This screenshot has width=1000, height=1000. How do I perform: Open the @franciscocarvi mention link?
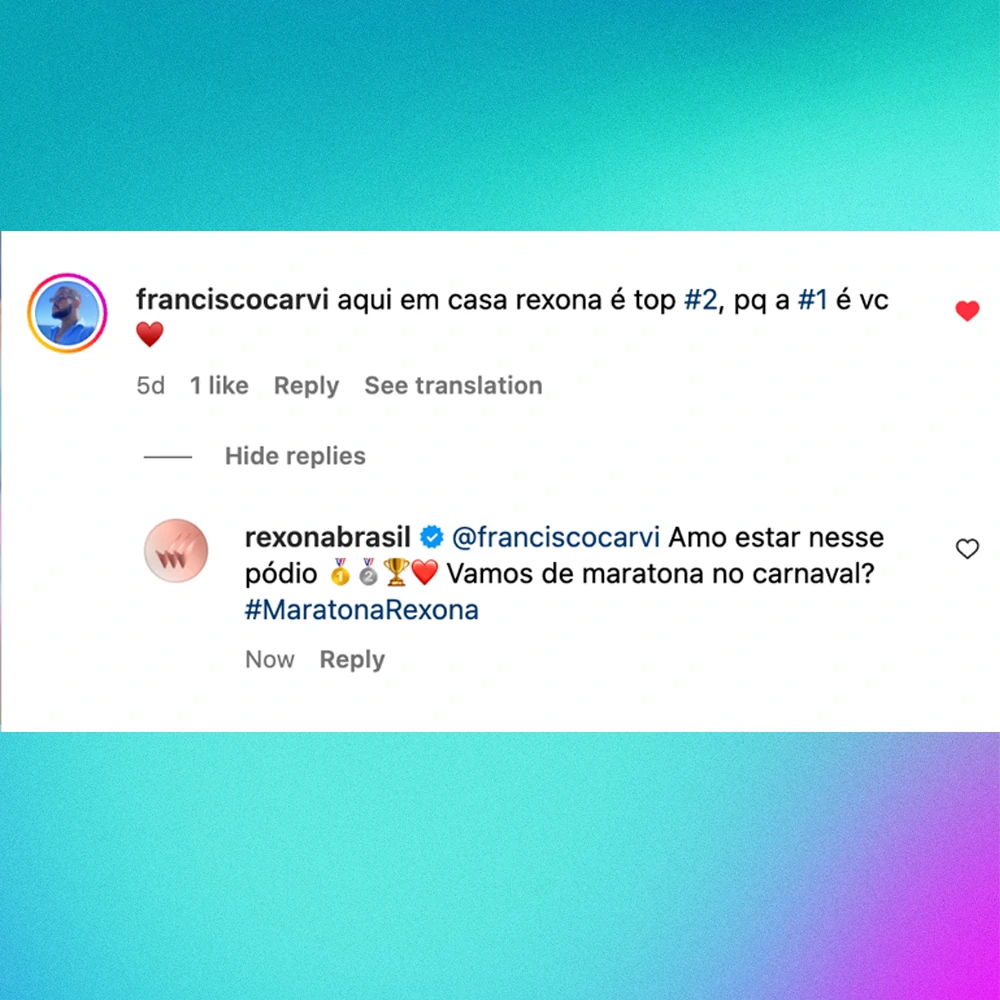pos(555,538)
